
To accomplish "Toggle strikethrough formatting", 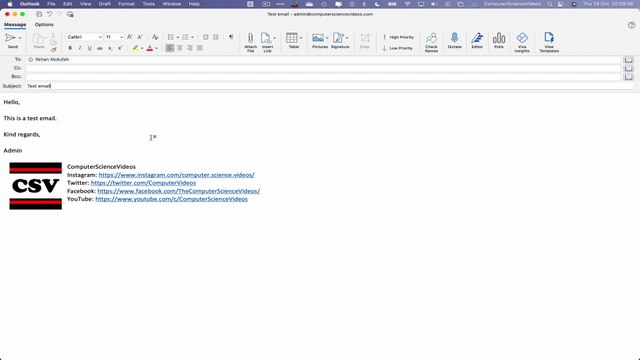I will 100,48.
